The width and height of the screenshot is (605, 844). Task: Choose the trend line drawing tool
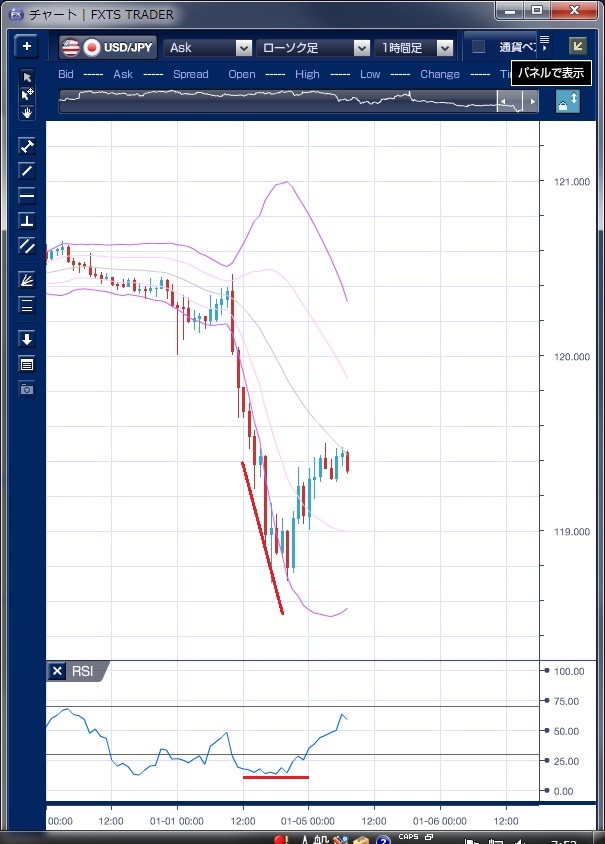coord(27,170)
